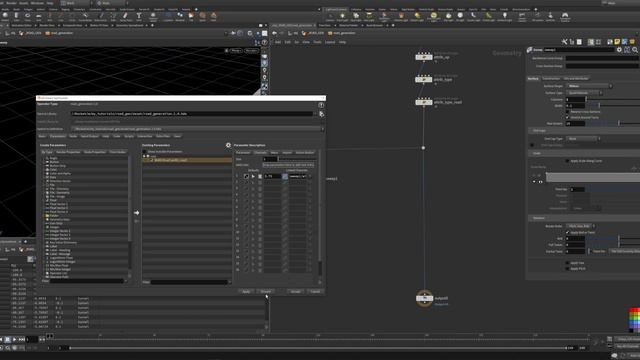The image size is (640, 360).
Task: Open the Render Order dropdown
Action: tap(581, 226)
